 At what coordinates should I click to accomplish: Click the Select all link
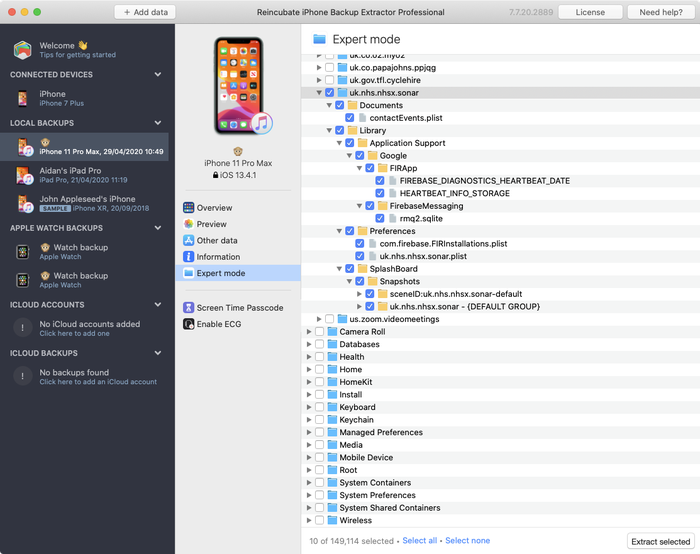(420, 541)
